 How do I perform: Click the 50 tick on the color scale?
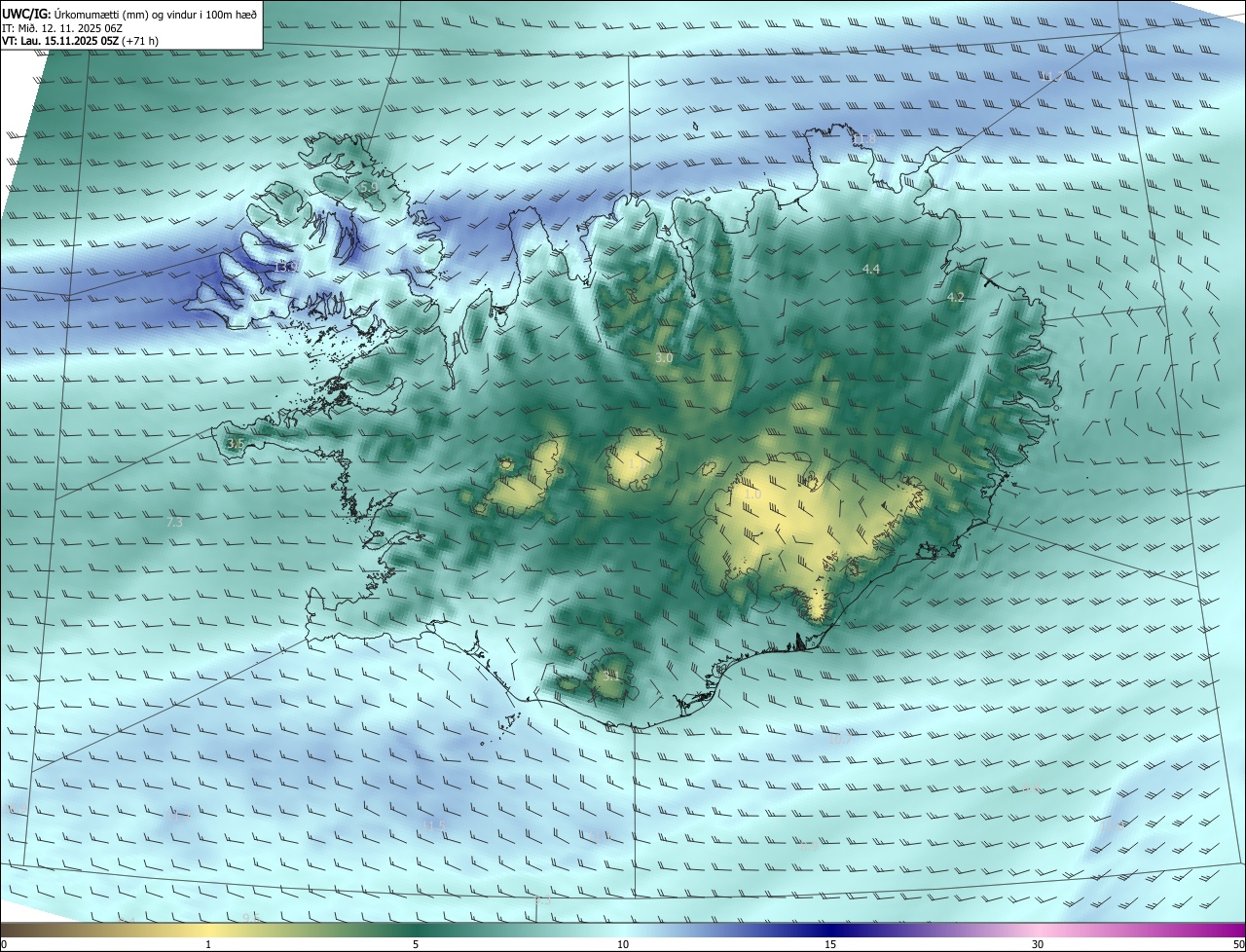tap(1238, 944)
